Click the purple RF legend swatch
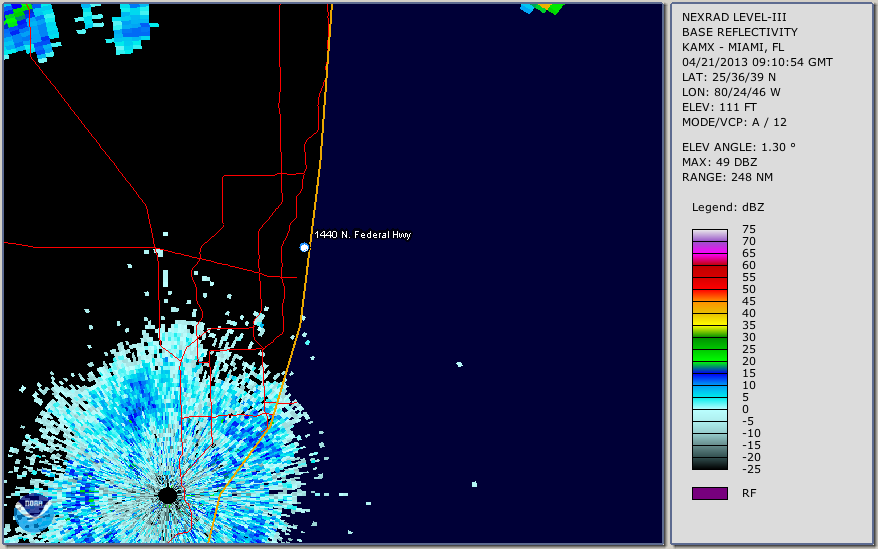Image resolution: width=878 pixels, height=549 pixels. pyautogui.click(x=710, y=493)
